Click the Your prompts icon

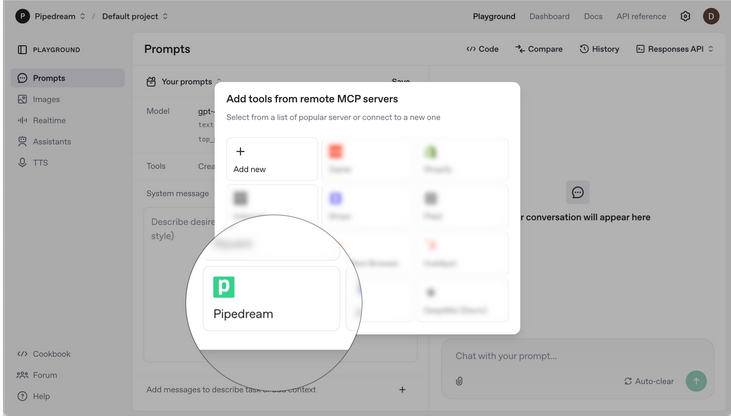151,82
